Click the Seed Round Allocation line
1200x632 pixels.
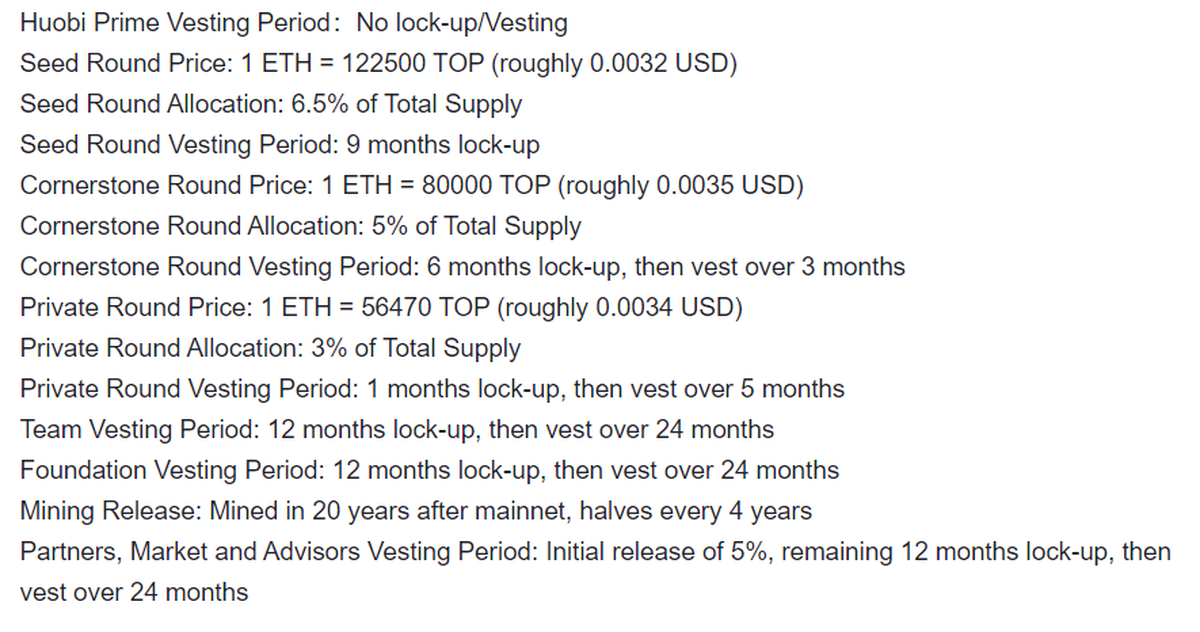pos(270,104)
